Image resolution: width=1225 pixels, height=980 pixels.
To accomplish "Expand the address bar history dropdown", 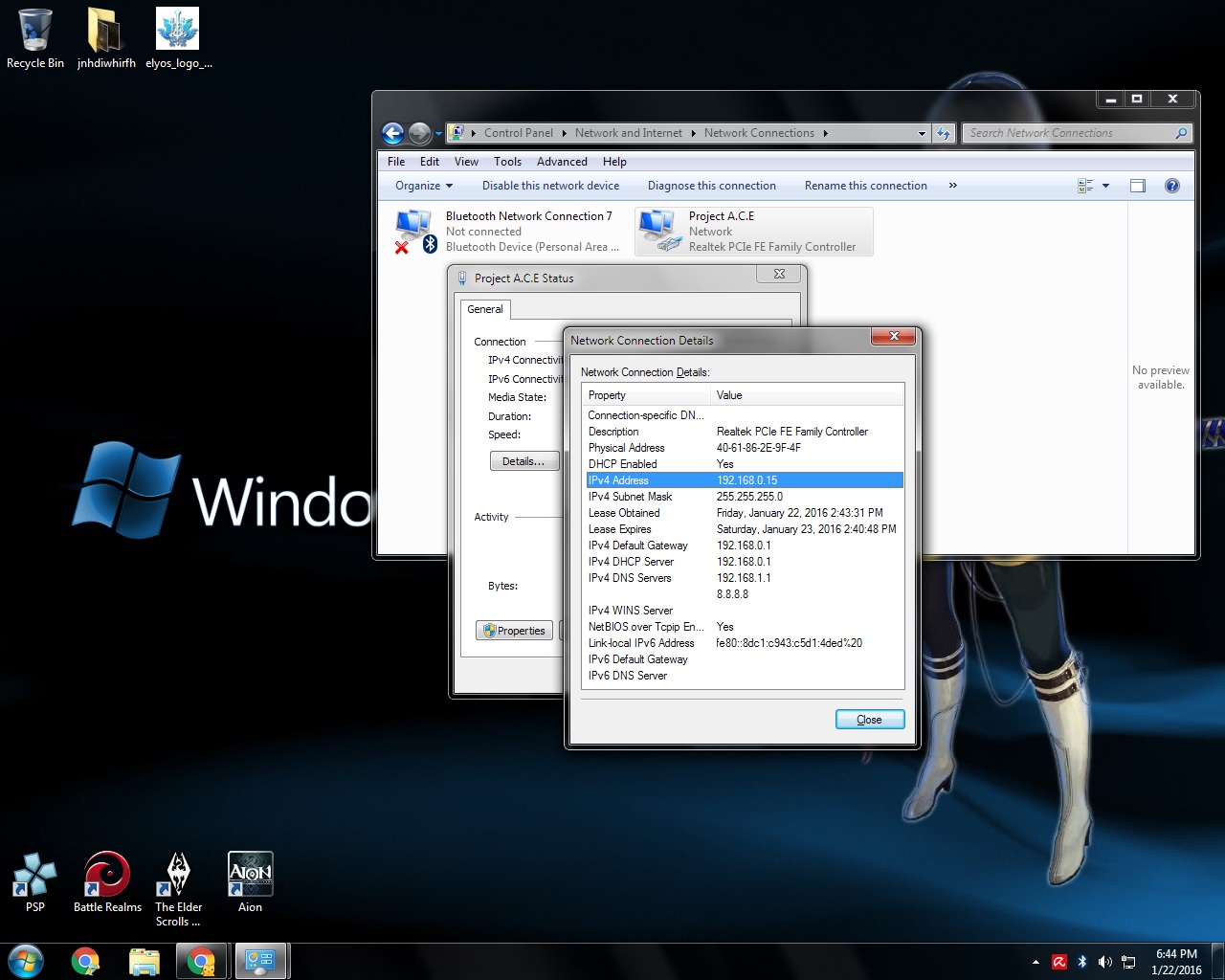I will coord(922,134).
